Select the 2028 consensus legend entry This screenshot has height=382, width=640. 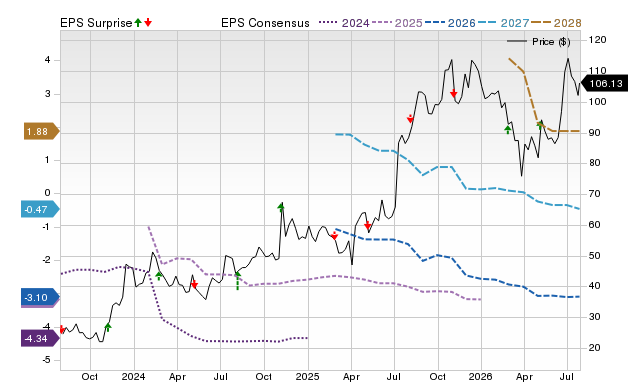(556, 23)
